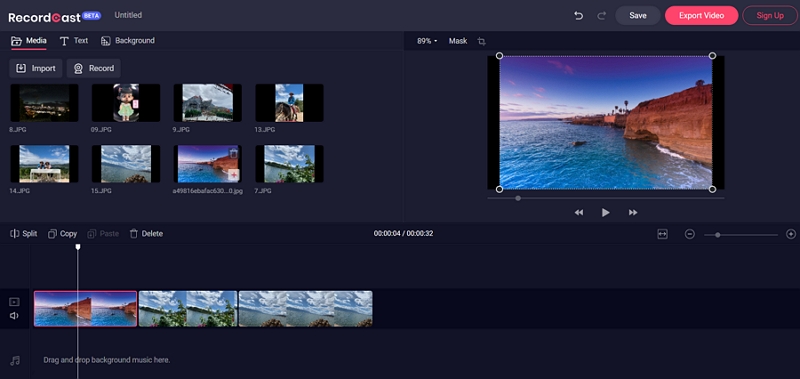This screenshot has height=379, width=800.
Task: Select the second flowers clip in timeline
Action: tap(188, 309)
